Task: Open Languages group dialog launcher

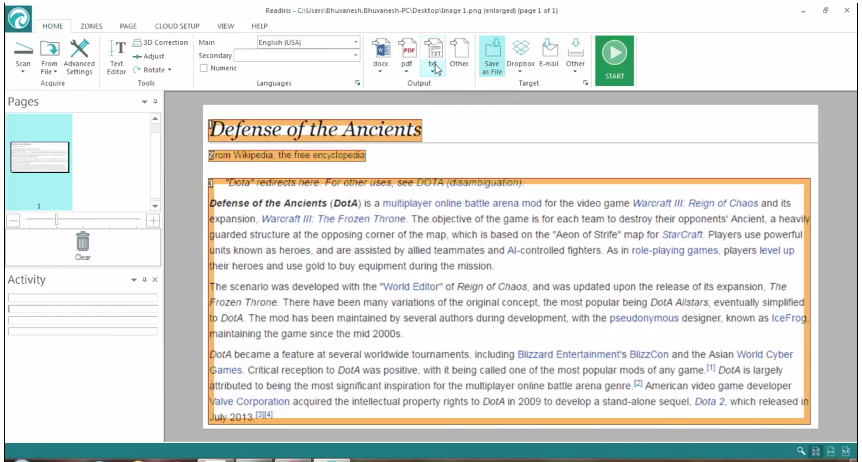Action: click(357, 83)
